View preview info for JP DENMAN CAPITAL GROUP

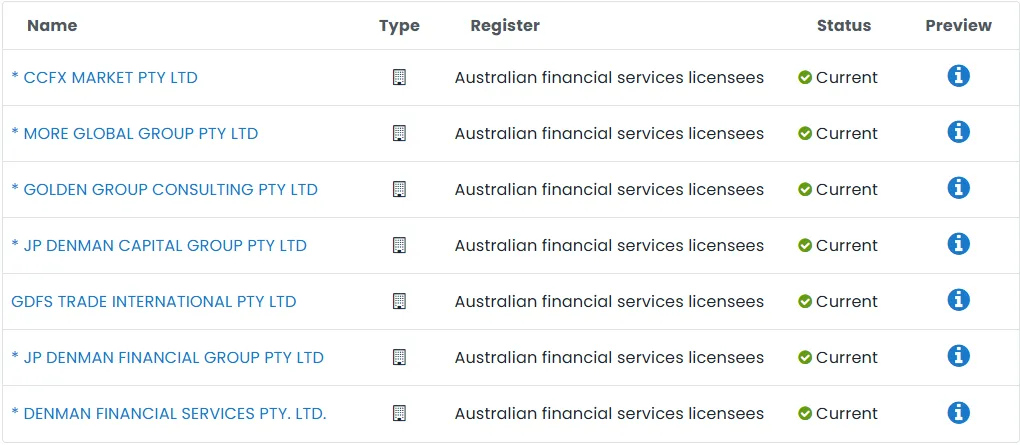point(958,244)
